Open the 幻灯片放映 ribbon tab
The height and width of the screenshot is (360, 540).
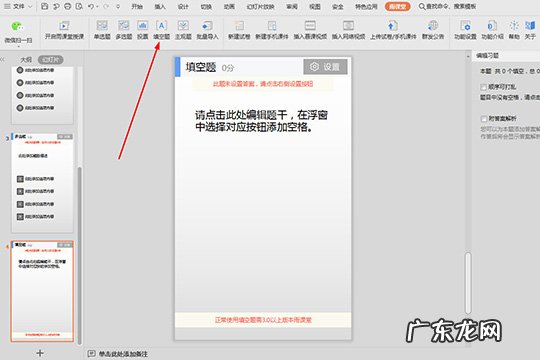[260, 7]
